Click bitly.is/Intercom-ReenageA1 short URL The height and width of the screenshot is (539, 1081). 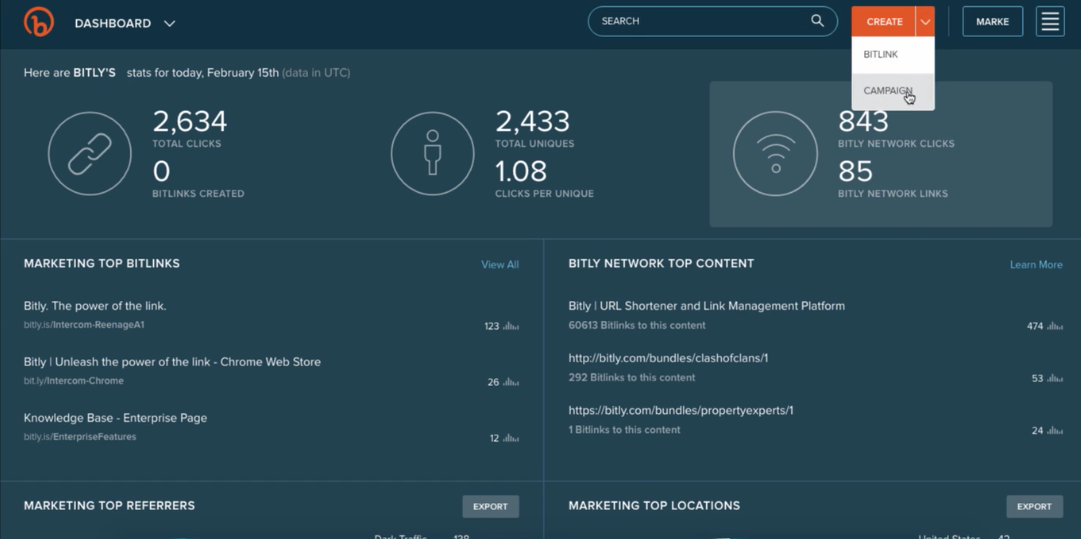click(x=84, y=325)
